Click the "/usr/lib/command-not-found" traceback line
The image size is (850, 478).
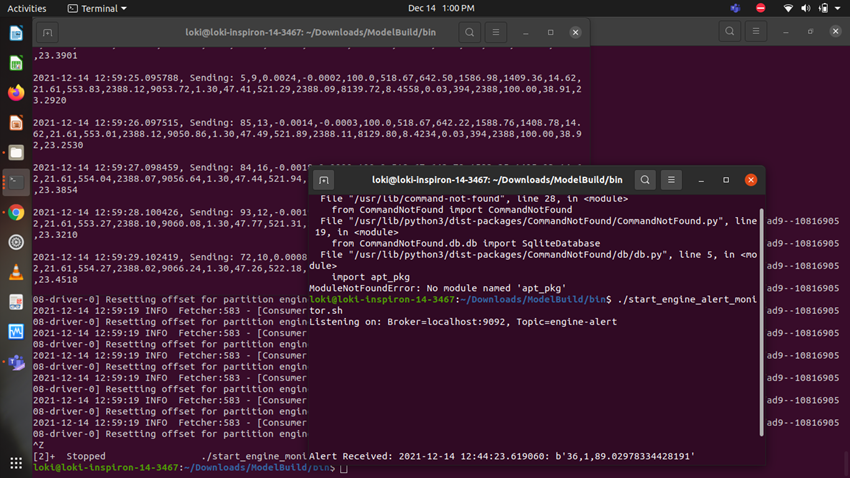coord(474,199)
